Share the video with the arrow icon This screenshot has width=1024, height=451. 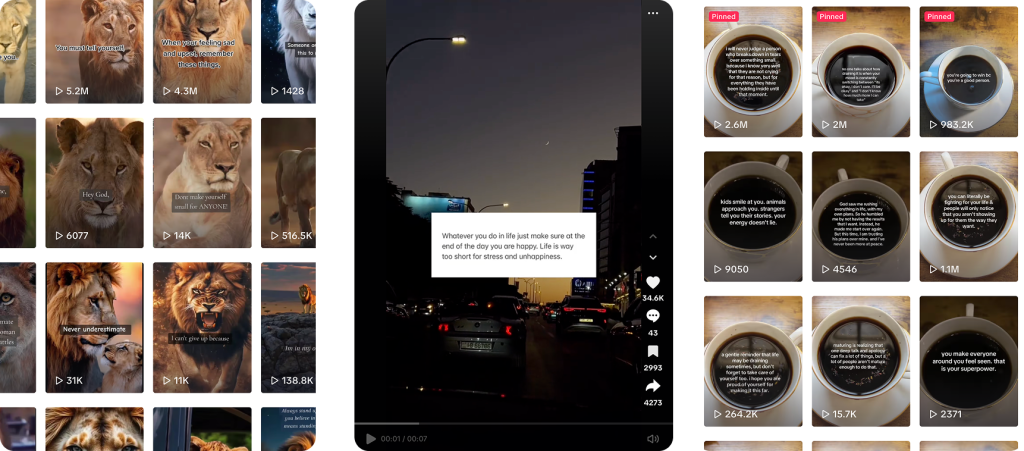pyautogui.click(x=653, y=386)
